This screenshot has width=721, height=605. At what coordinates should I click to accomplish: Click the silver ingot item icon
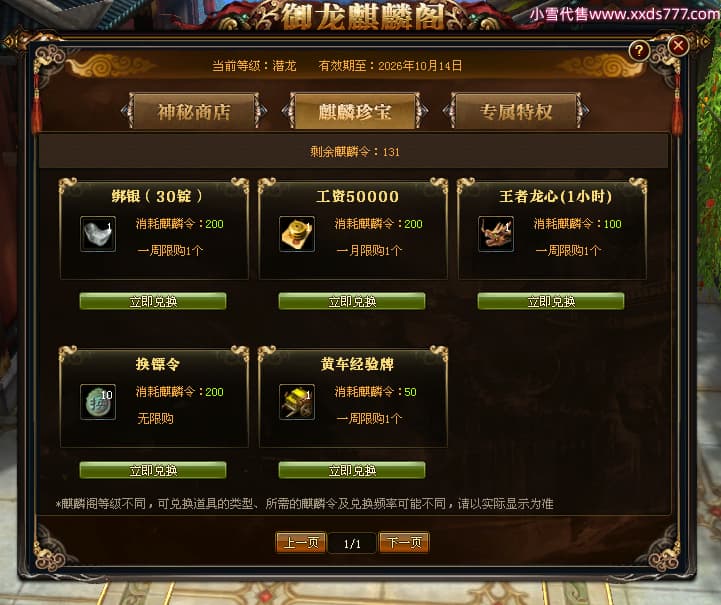pyautogui.click(x=98, y=234)
